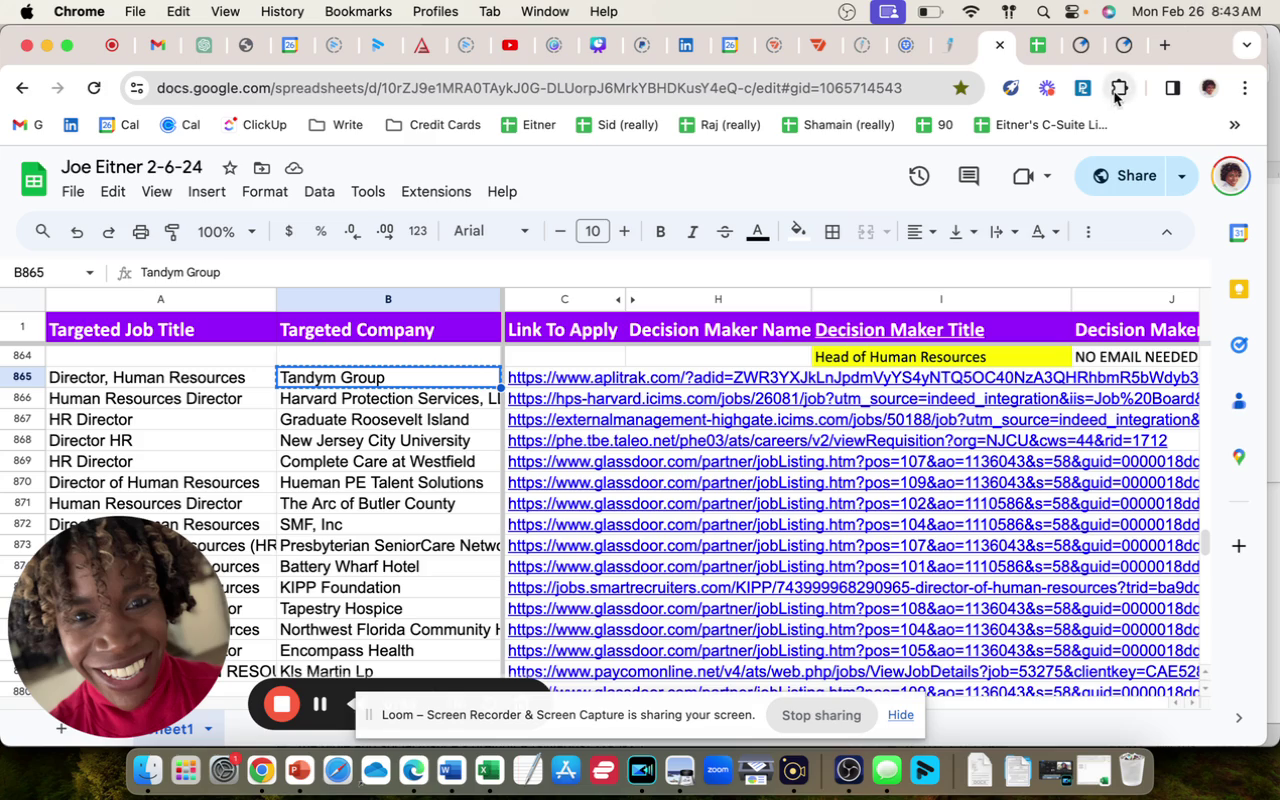Viewport: 1280px width, 800px height.
Task: Click the undo arrow
Action: [77, 232]
